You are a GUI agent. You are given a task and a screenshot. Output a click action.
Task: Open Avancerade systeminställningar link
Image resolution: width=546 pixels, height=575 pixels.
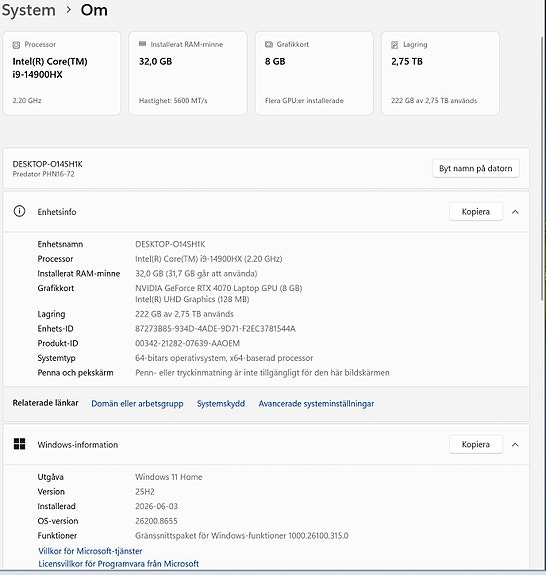[316, 403]
